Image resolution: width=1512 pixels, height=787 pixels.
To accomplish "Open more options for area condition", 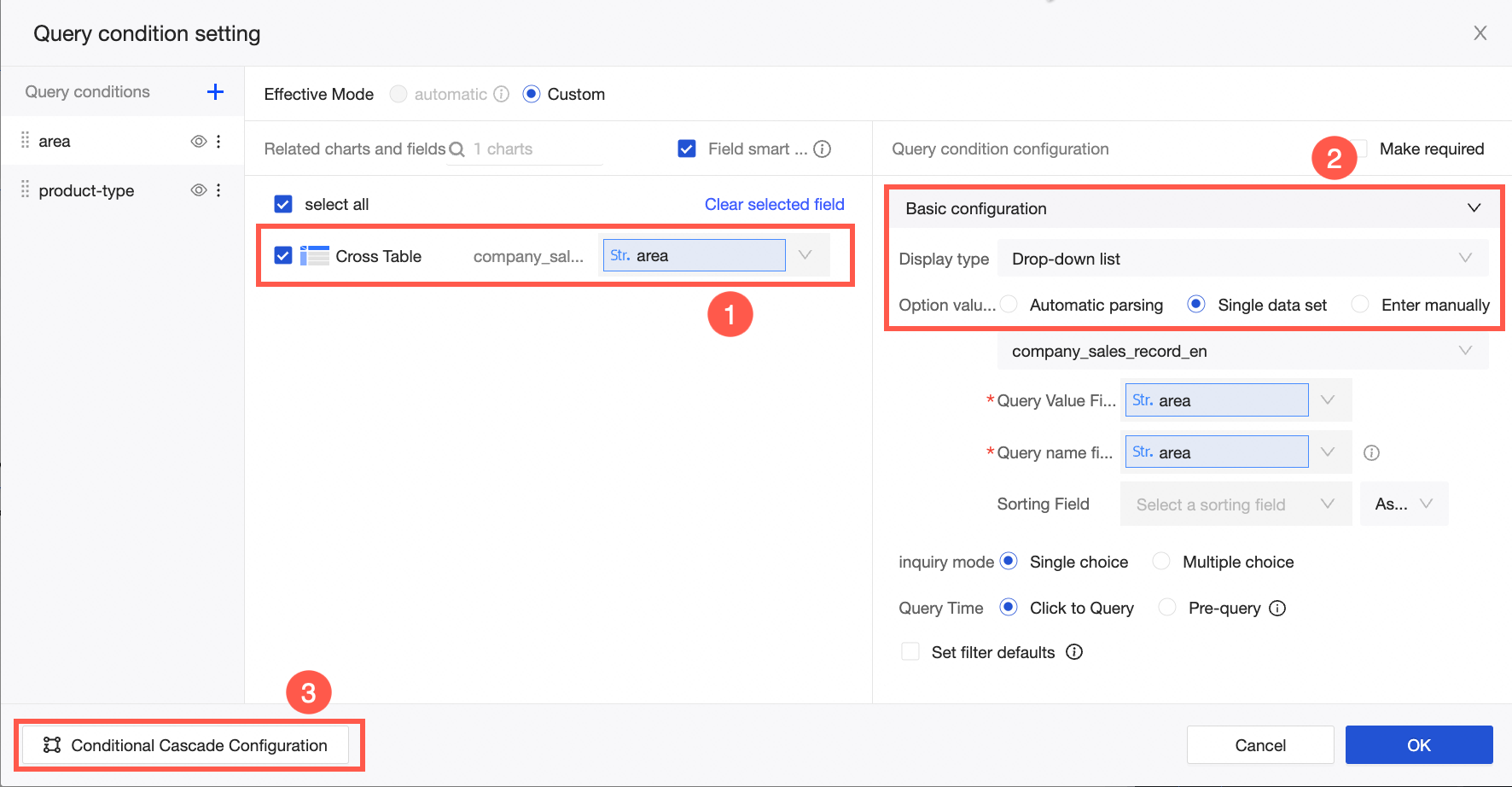I will point(219,142).
